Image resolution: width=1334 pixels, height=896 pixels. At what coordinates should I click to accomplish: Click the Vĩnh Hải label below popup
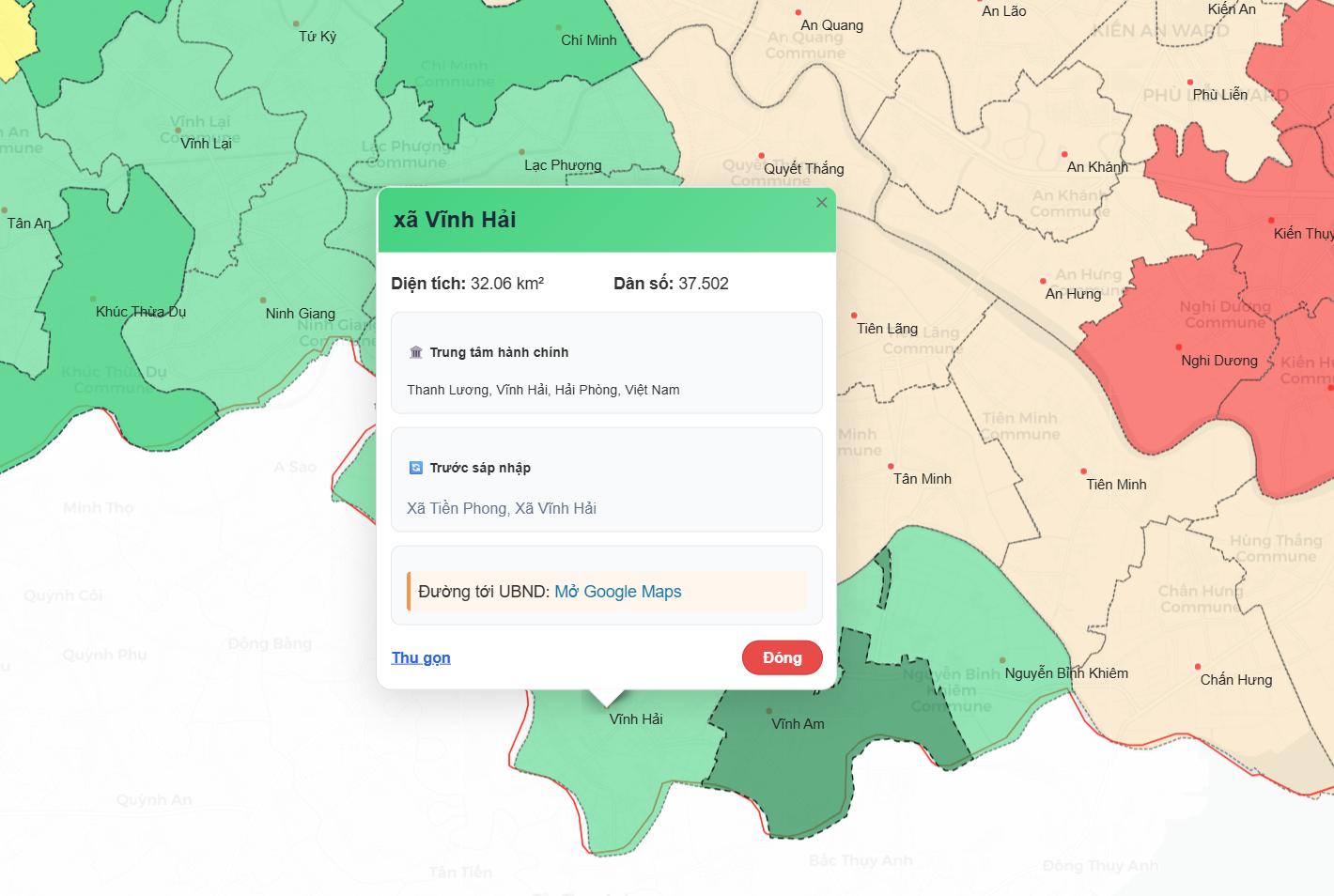click(636, 719)
